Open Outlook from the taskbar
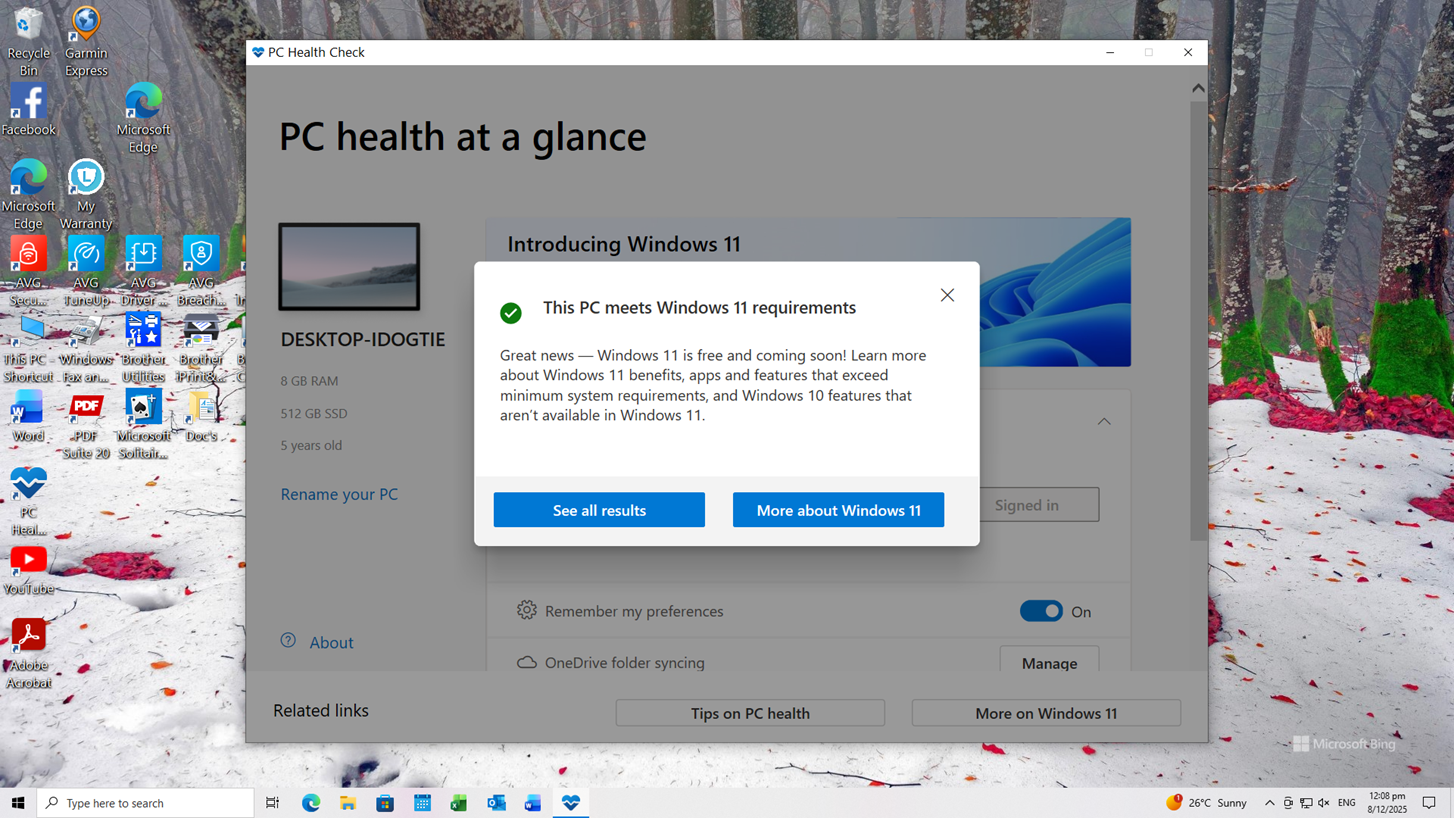1454x818 pixels. click(x=496, y=803)
